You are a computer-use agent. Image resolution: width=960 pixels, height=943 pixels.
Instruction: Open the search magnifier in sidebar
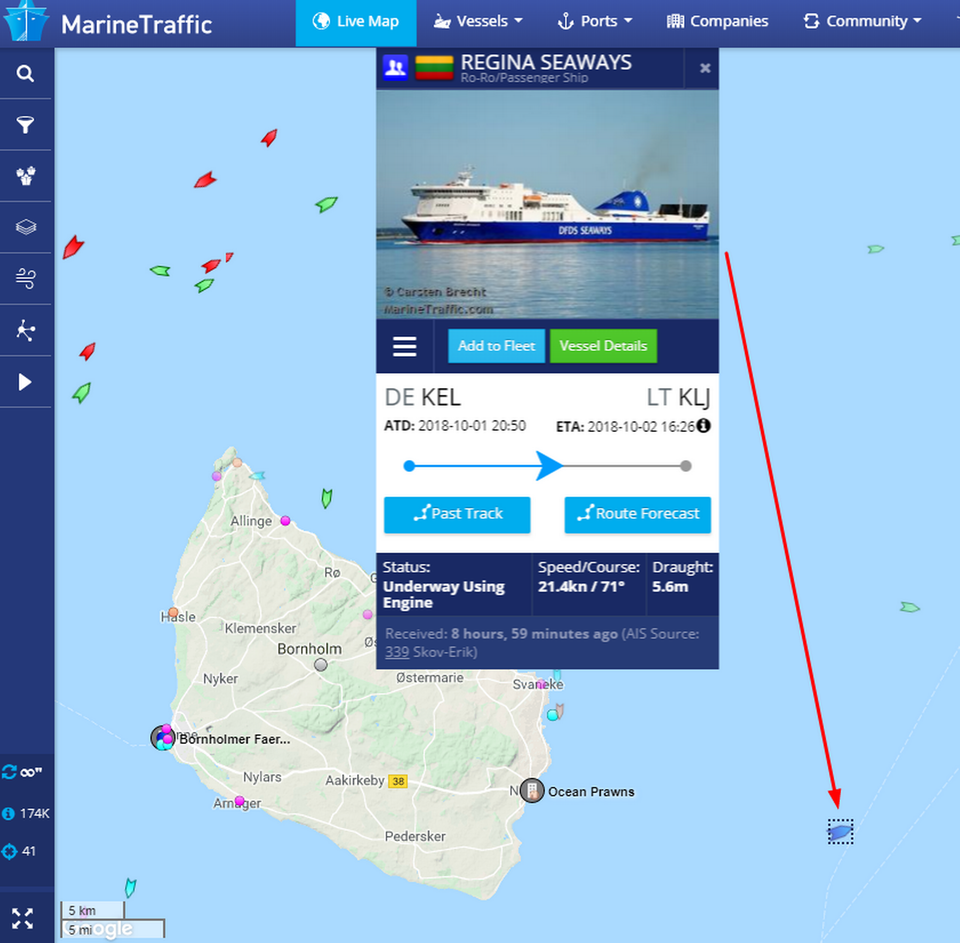25,73
